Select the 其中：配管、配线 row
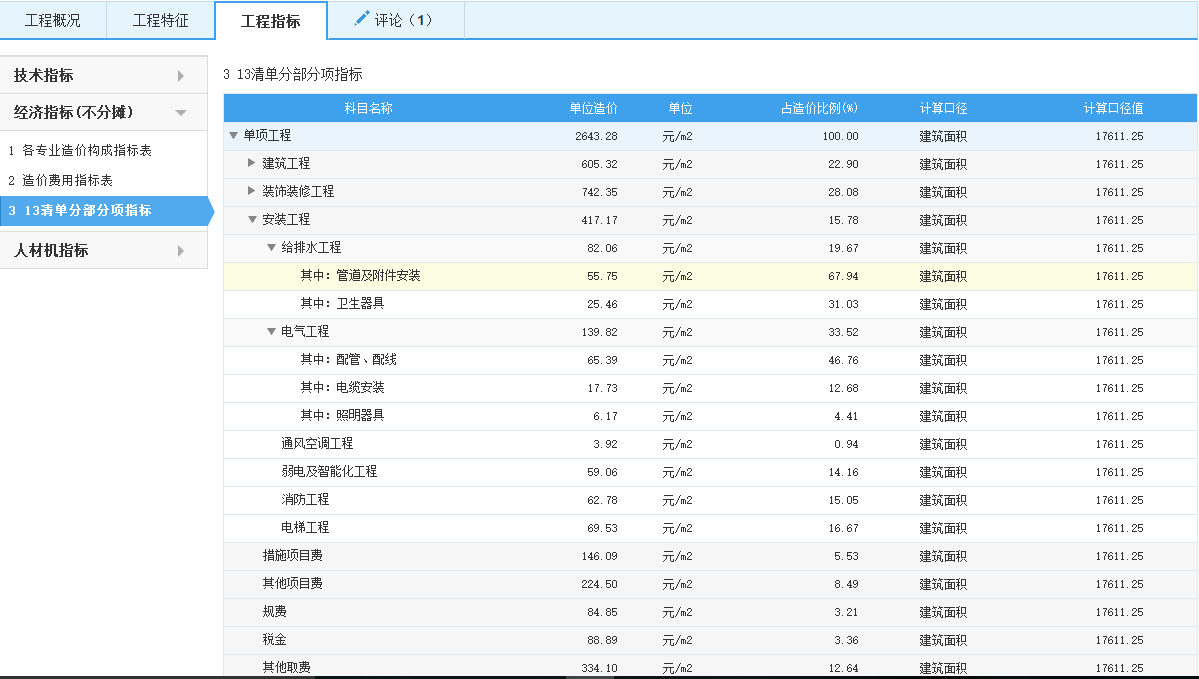The image size is (1199, 679). [x=710, y=360]
